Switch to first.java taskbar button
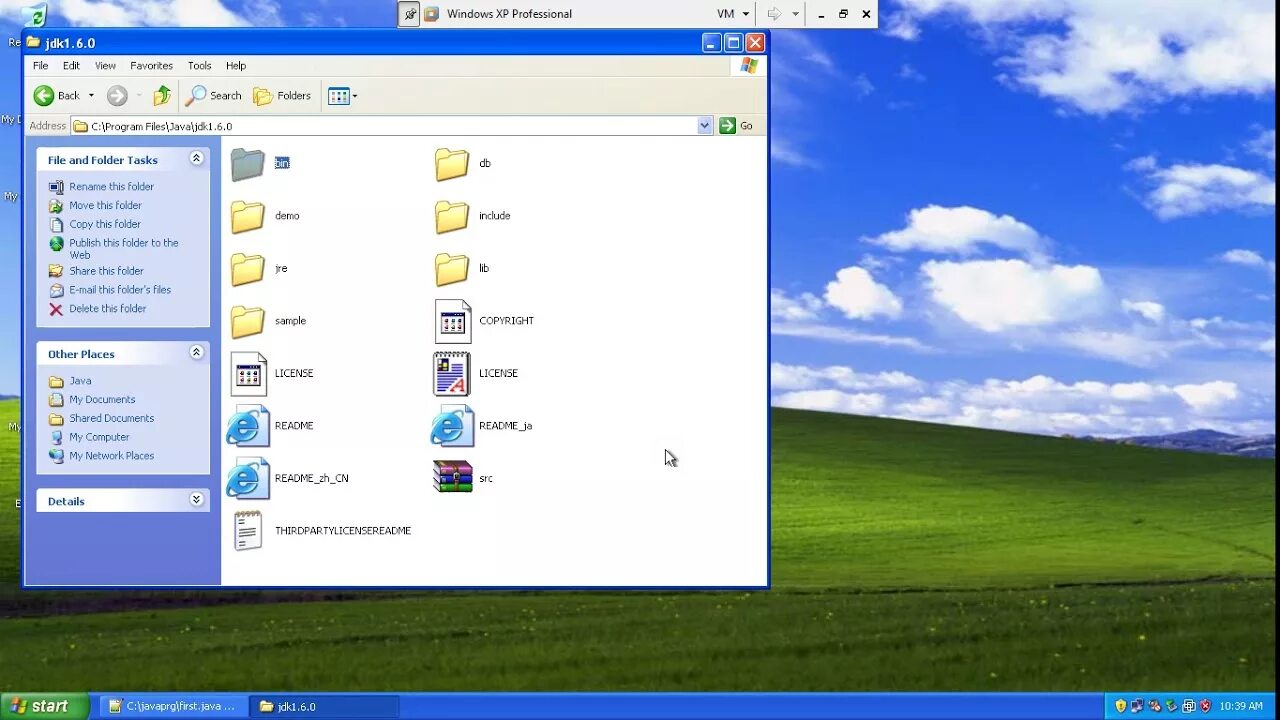The width and height of the screenshot is (1280, 720). (172, 706)
